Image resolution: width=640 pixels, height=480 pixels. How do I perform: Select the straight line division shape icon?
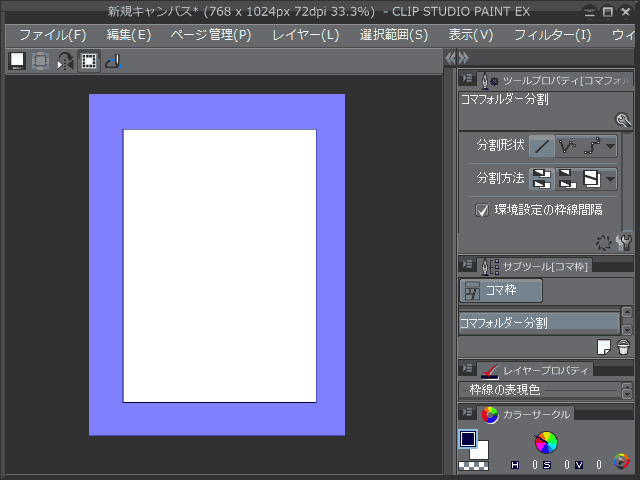pyautogui.click(x=541, y=146)
